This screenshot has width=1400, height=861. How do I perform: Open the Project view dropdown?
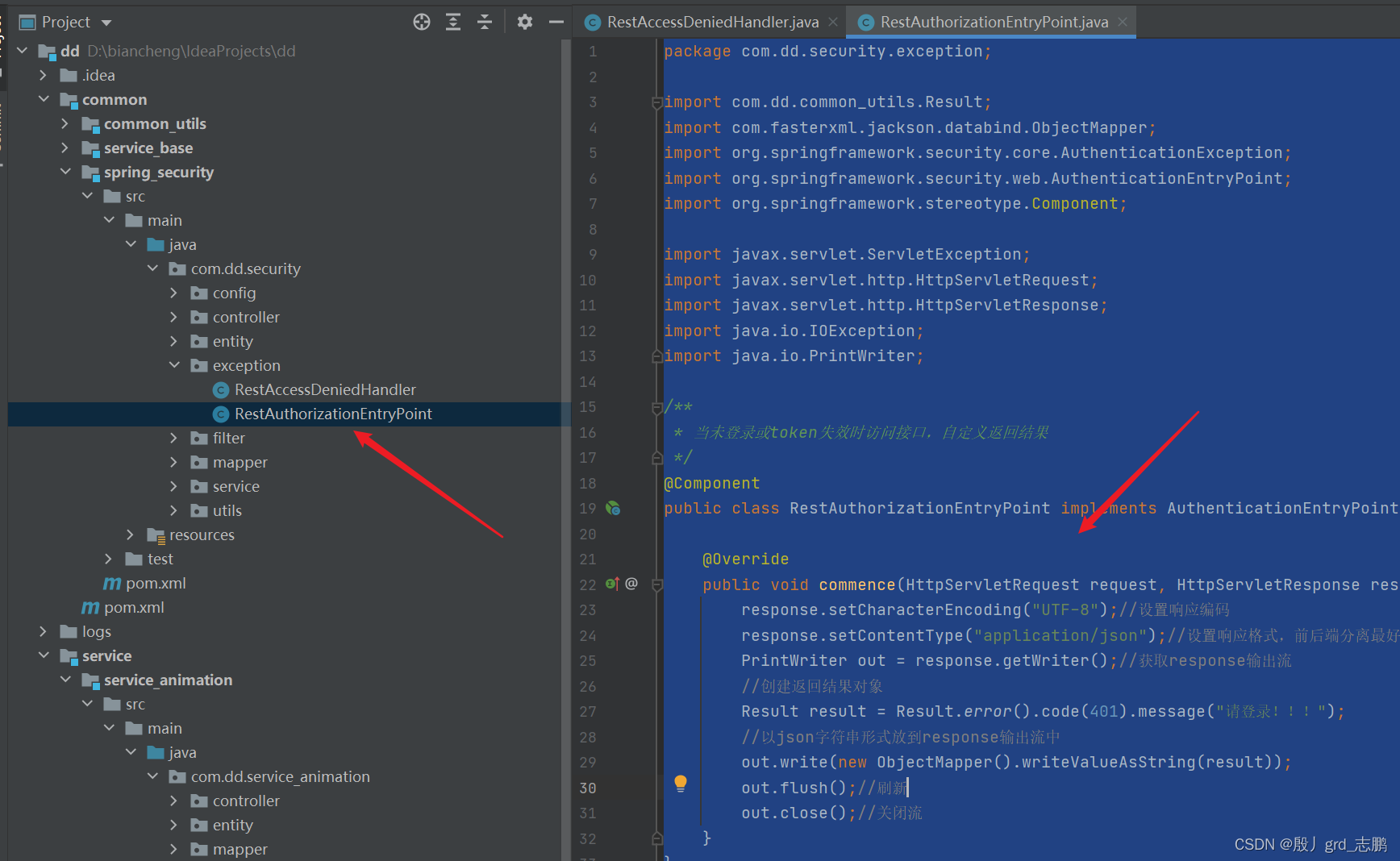(106, 23)
